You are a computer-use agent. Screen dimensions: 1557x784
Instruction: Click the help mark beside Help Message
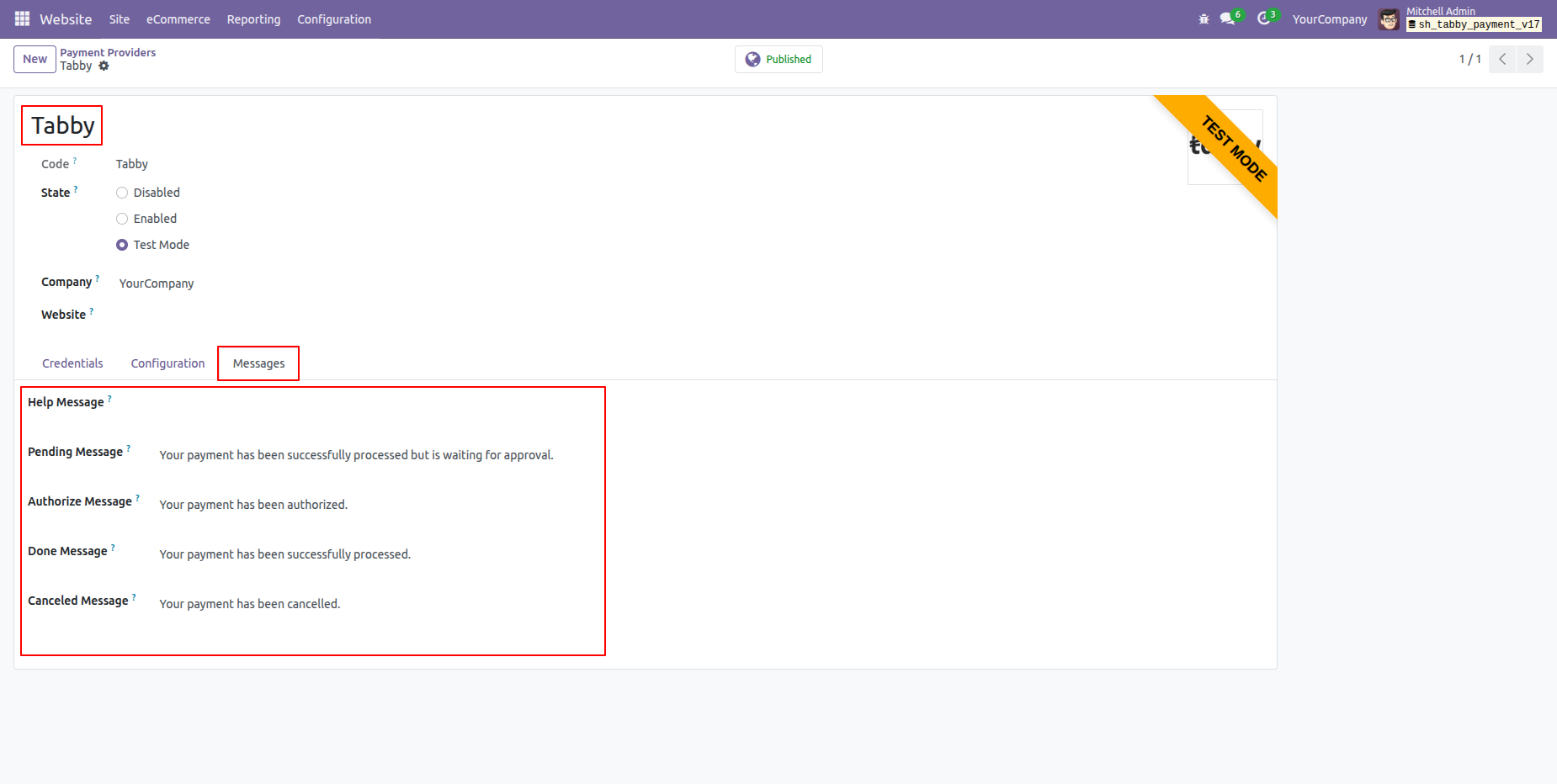[x=109, y=399]
